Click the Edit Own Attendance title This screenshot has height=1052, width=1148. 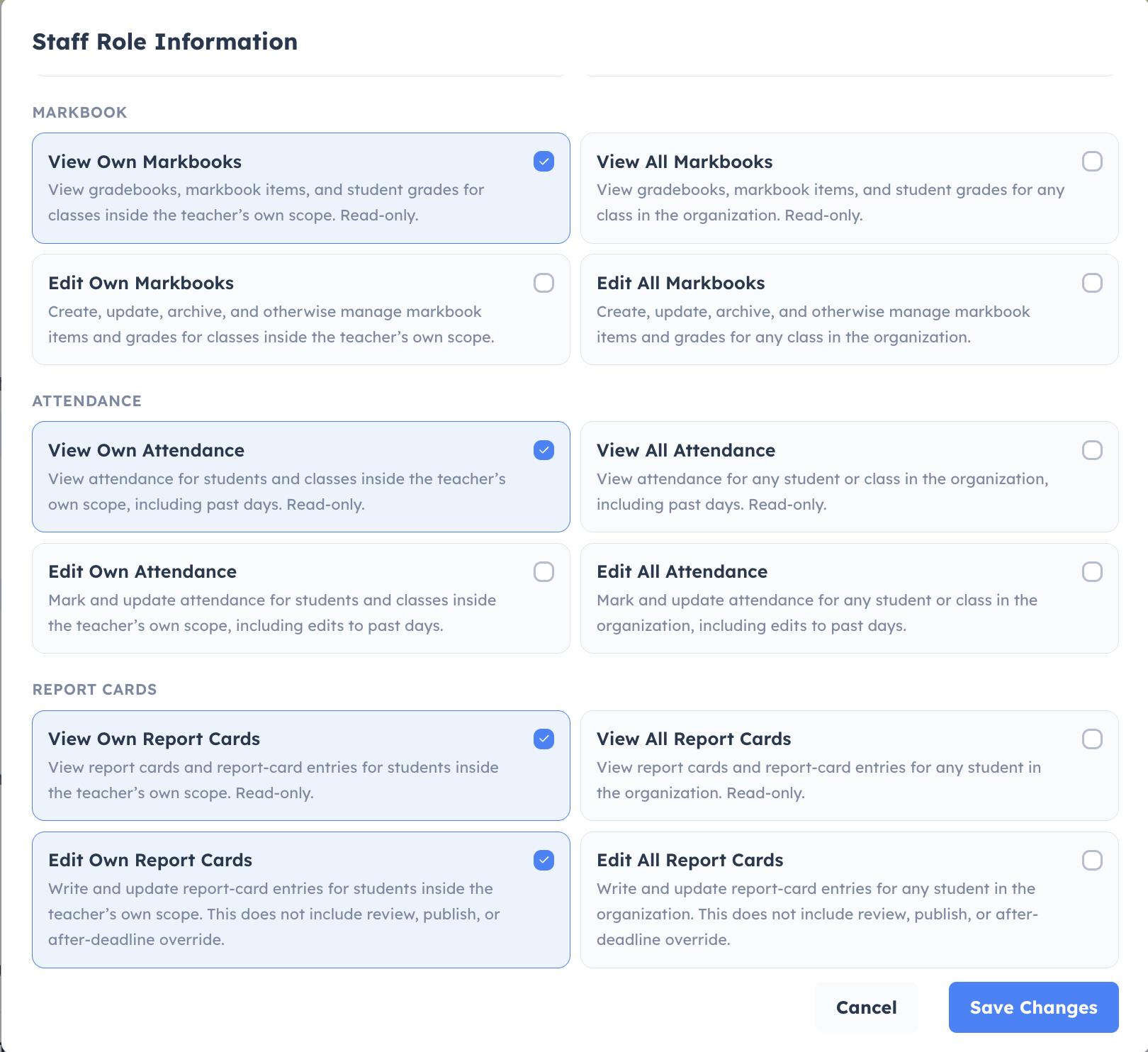coord(142,571)
